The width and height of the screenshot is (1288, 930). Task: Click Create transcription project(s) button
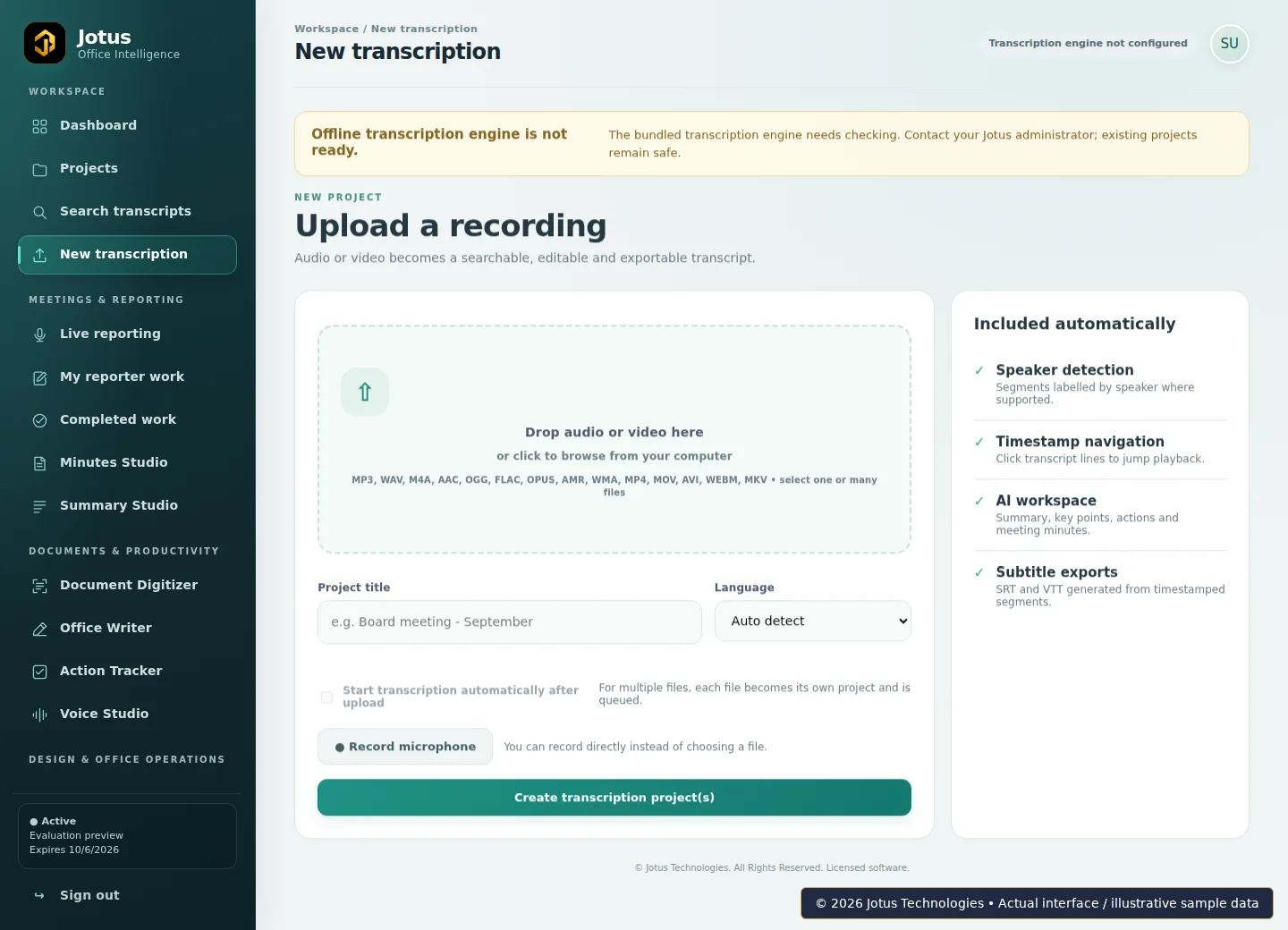(x=614, y=798)
